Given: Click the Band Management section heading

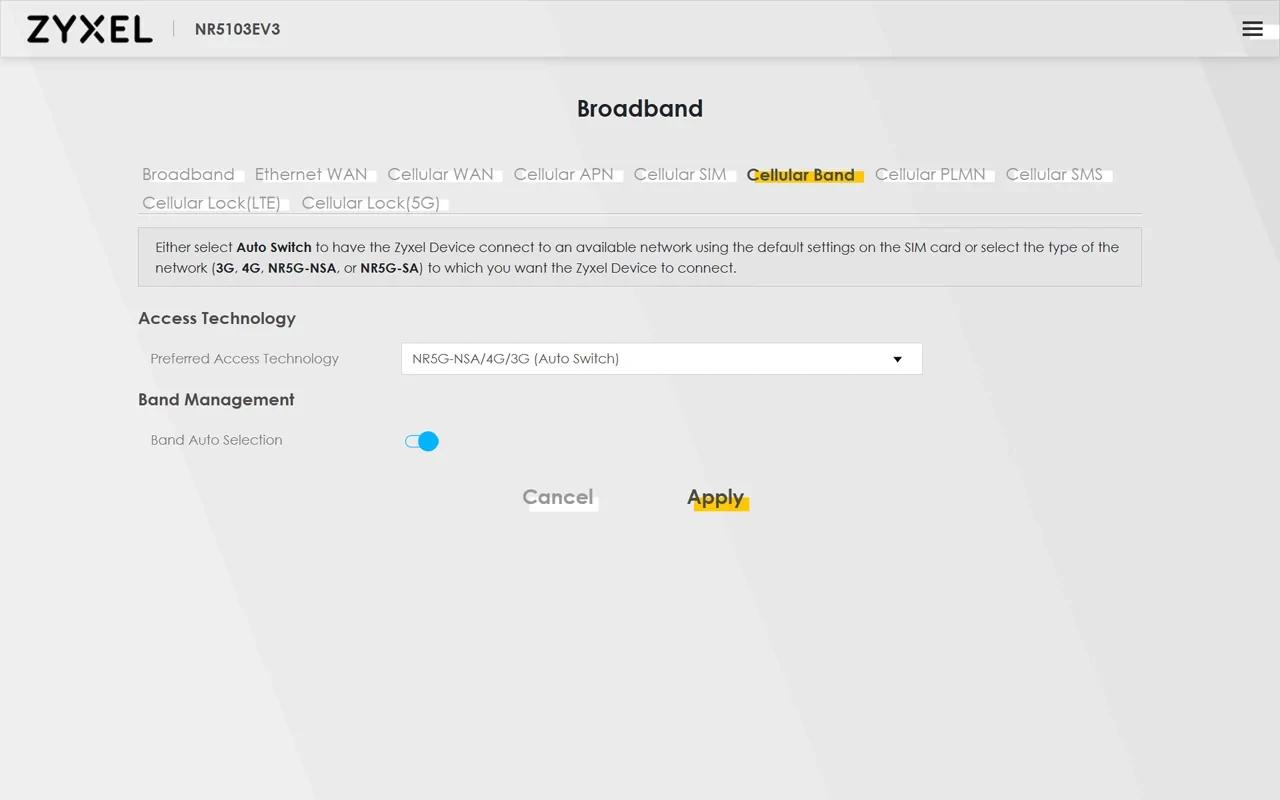Looking at the screenshot, I should pos(216,400).
